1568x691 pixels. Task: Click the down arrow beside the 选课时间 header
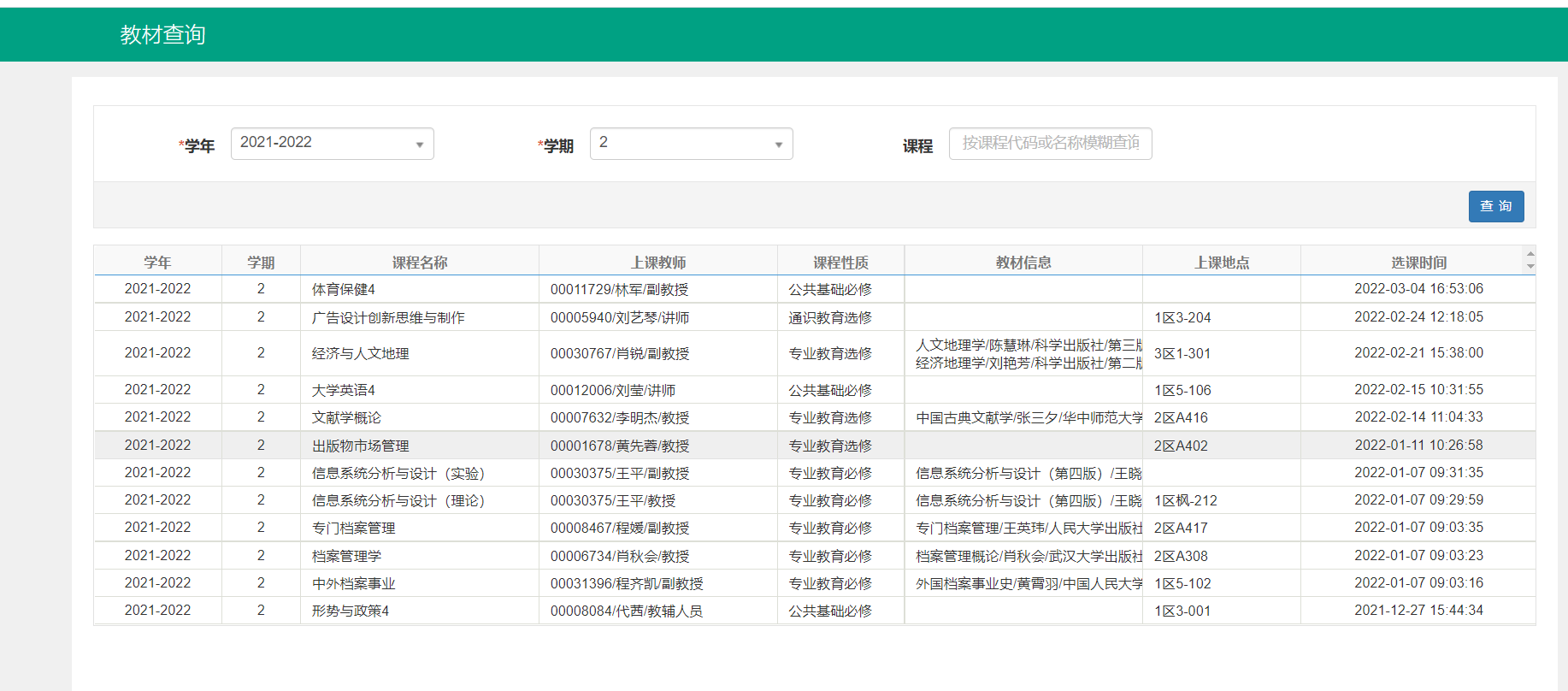pyautogui.click(x=1530, y=267)
